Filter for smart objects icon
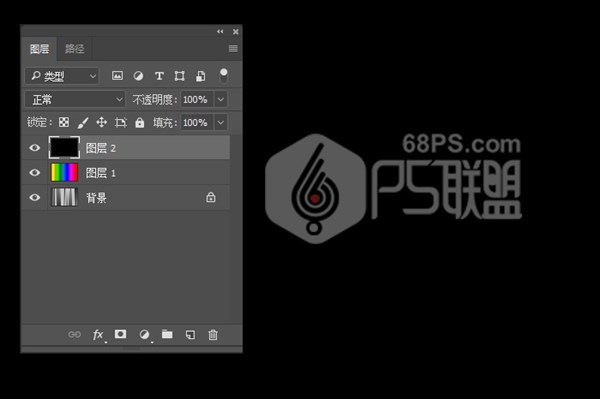Image resolution: width=600 pixels, height=399 pixels. tap(201, 76)
